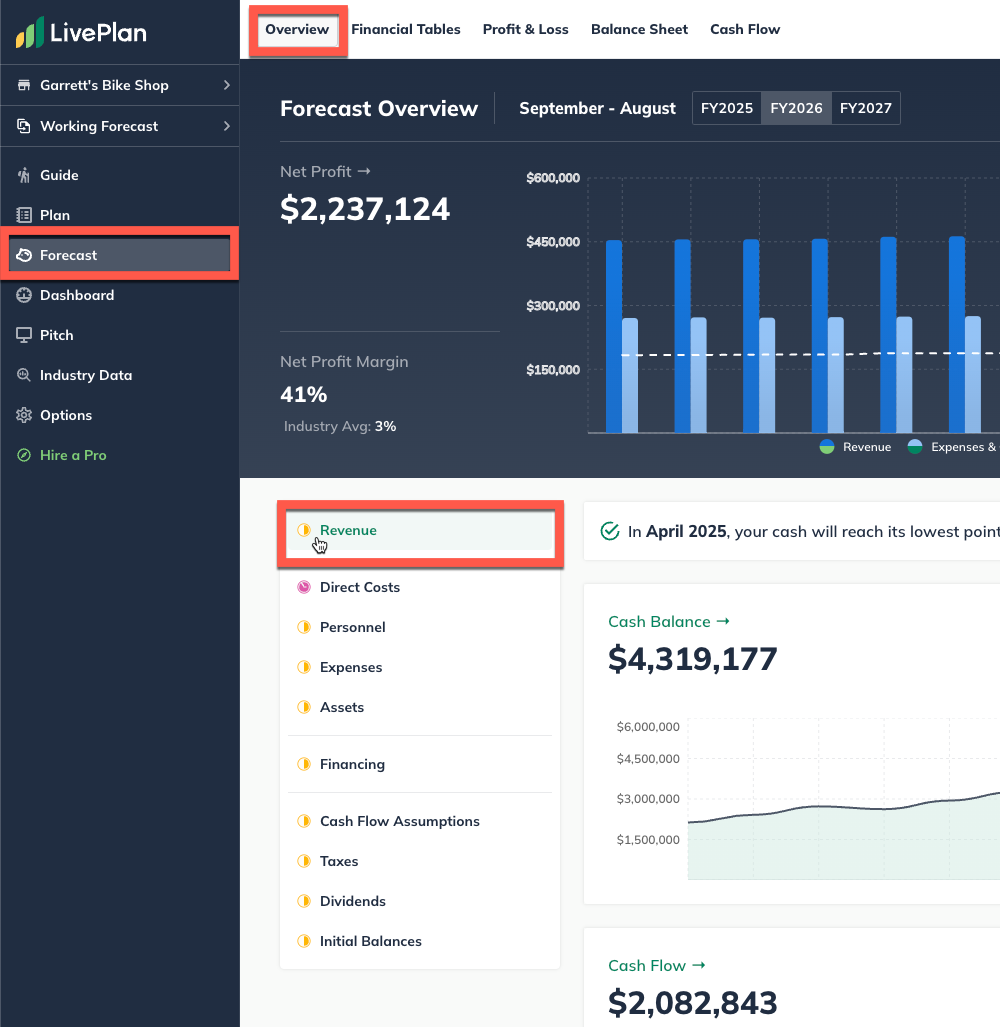Switch to the Balance Sheet tab
Image resolution: width=1000 pixels, height=1027 pixels.
click(x=639, y=29)
